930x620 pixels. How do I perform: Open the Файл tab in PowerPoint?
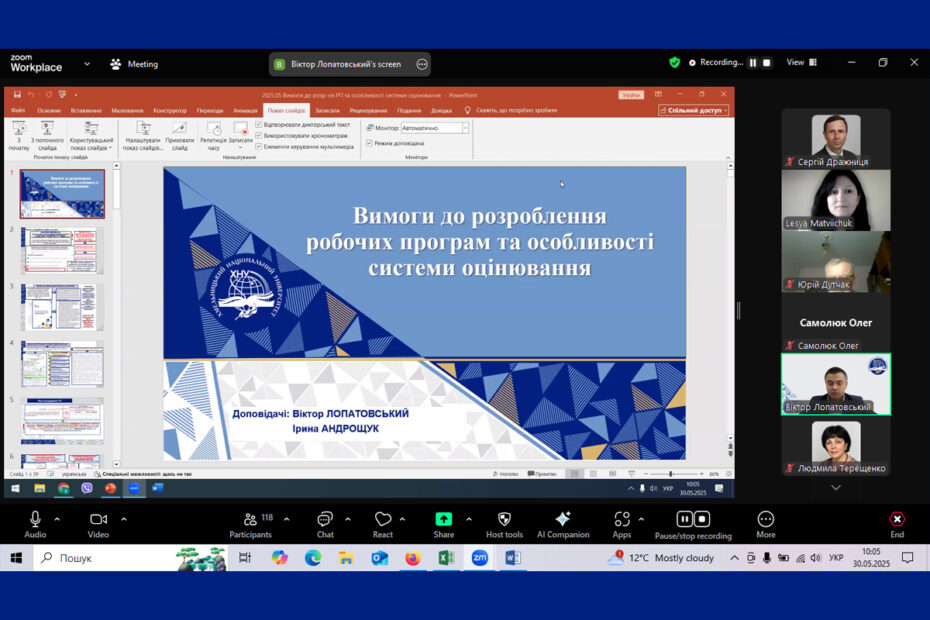click(18, 110)
